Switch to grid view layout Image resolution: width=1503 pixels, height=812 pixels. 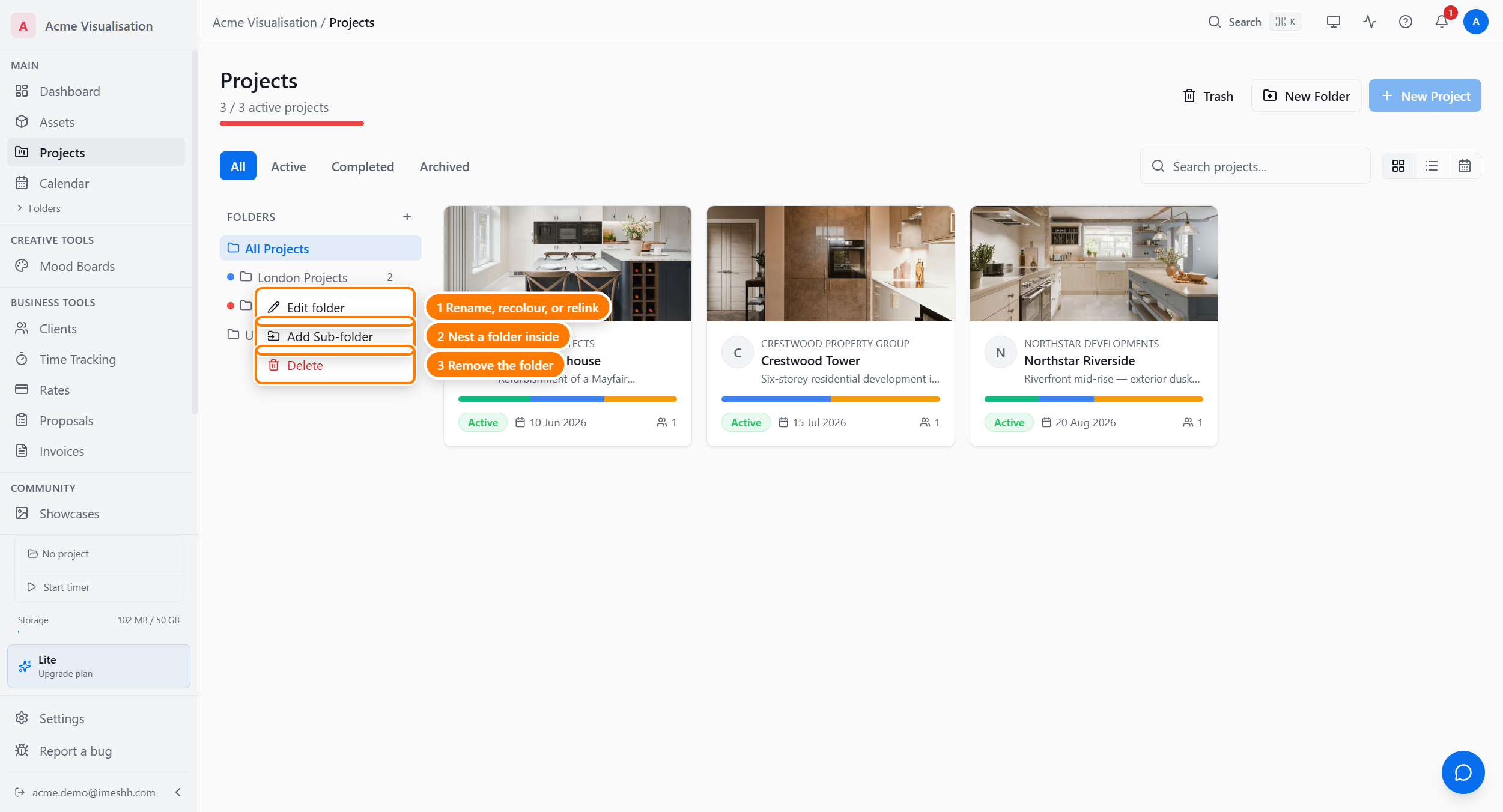tap(1398, 166)
